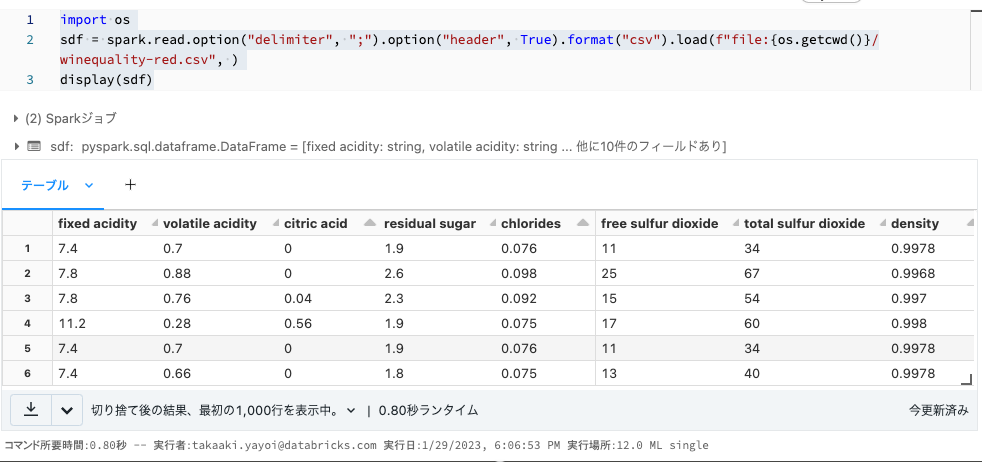The width and height of the screenshot is (982, 462).
Task: Click the fixed acidity column header
Action: click(x=97, y=223)
